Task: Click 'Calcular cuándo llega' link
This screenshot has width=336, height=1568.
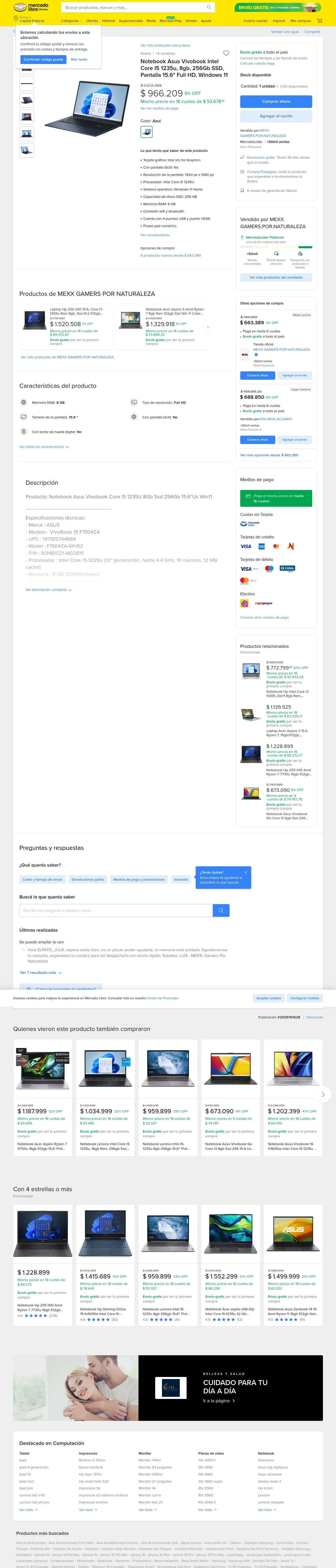Action: pyautogui.click(x=257, y=63)
